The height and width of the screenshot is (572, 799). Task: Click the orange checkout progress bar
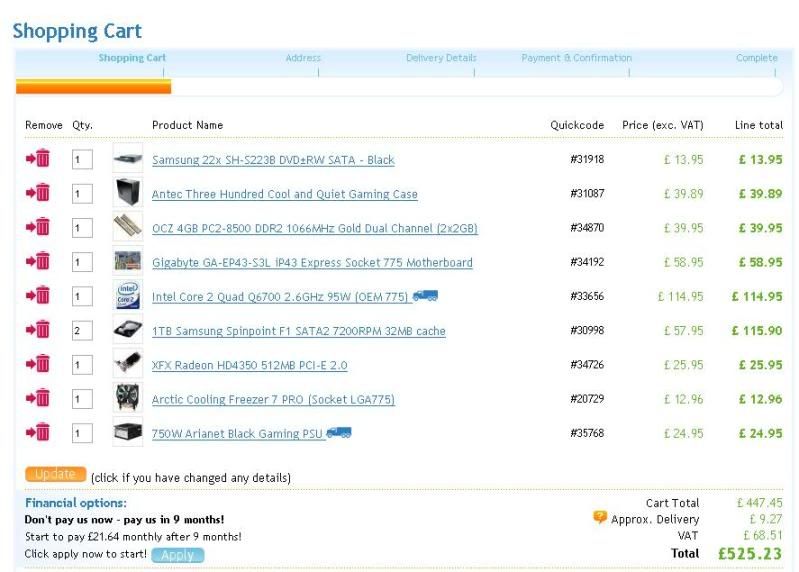93,87
